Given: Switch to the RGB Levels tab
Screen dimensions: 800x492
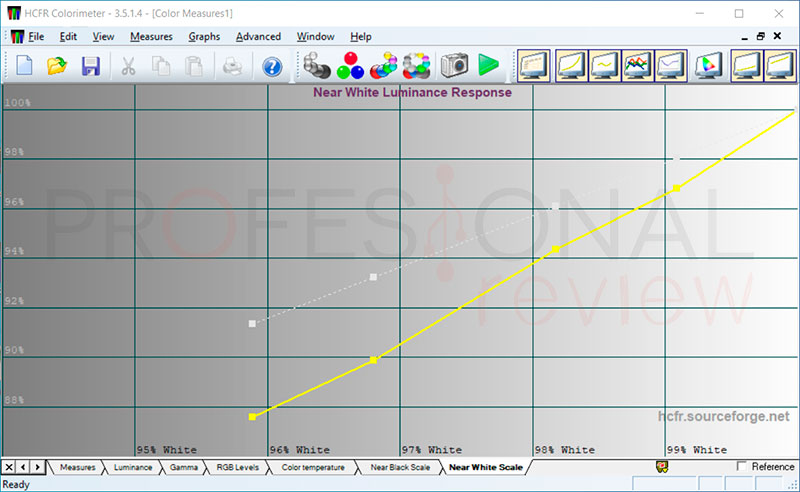Looking at the screenshot, I should (x=237, y=467).
